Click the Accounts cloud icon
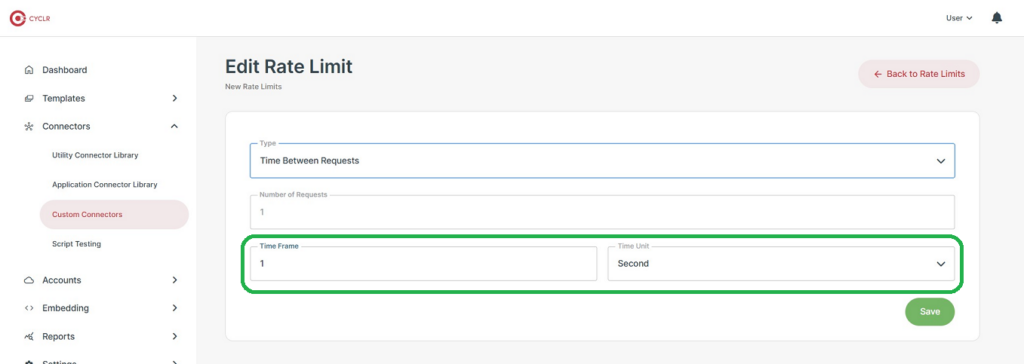The height and width of the screenshot is (364, 1024). (x=29, y=280)
